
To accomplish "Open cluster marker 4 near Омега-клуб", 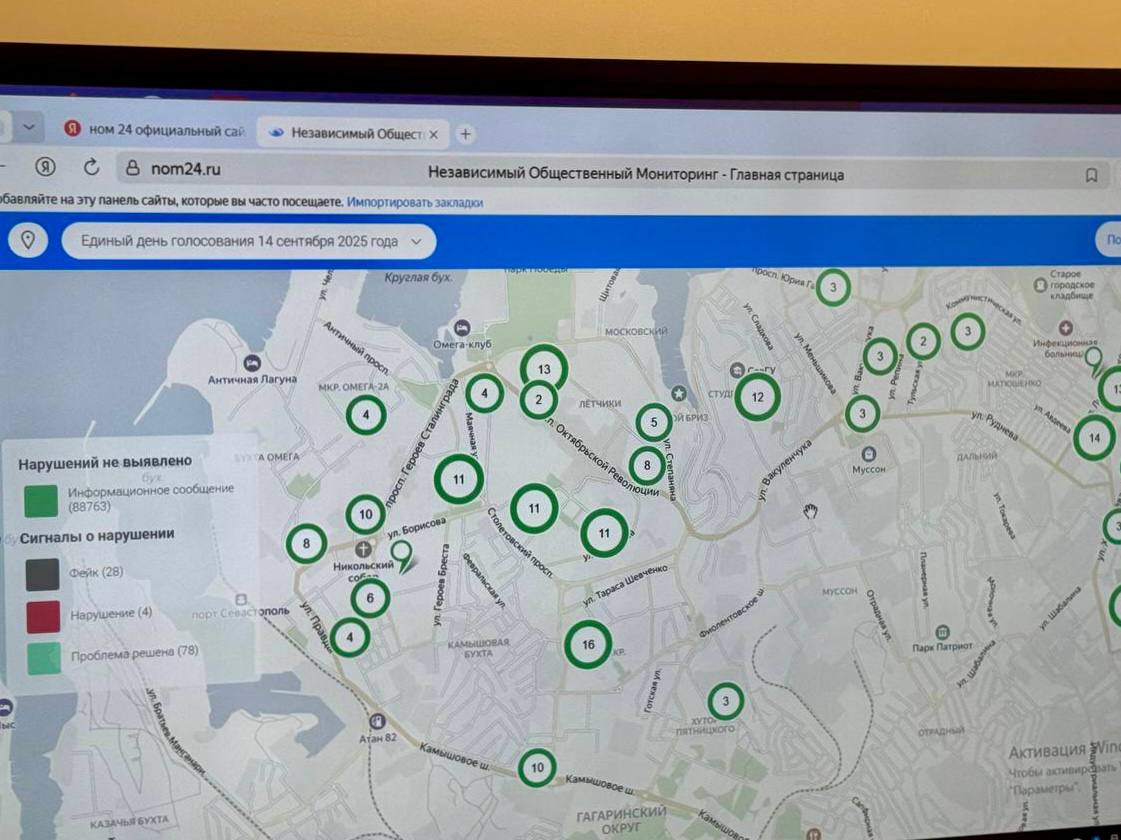I will point(484,393).
